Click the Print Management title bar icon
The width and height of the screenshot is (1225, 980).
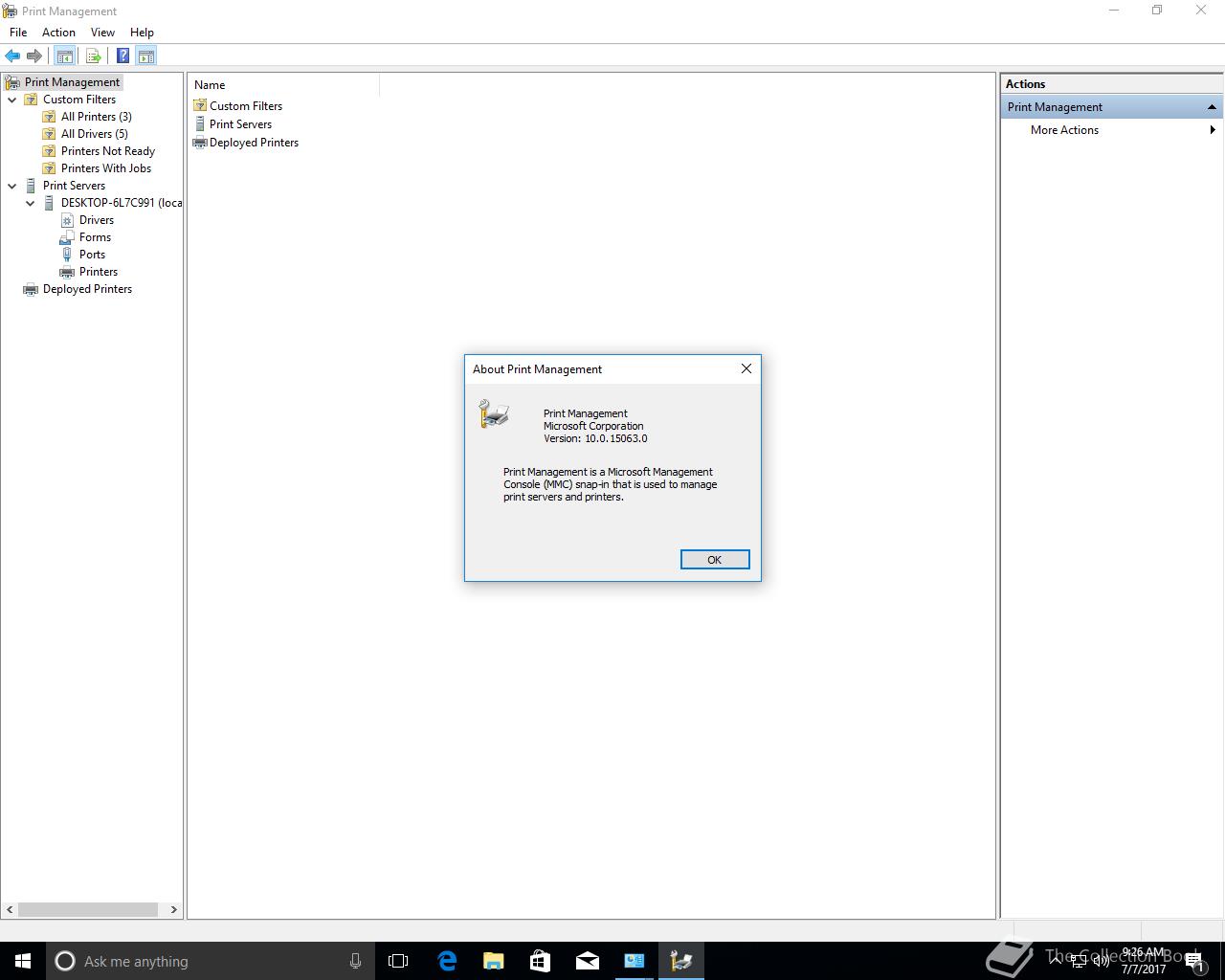pyautogui.click(x=11, y=11)
